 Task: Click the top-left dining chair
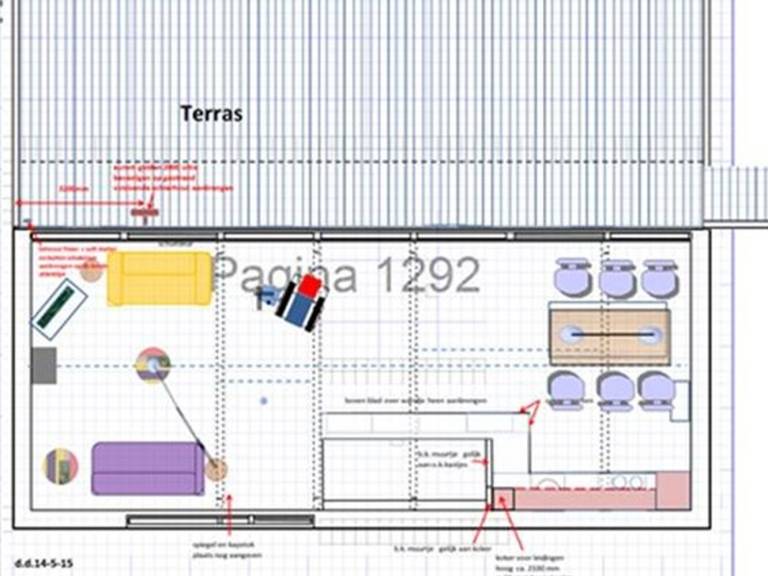click(x=573, y=277)
